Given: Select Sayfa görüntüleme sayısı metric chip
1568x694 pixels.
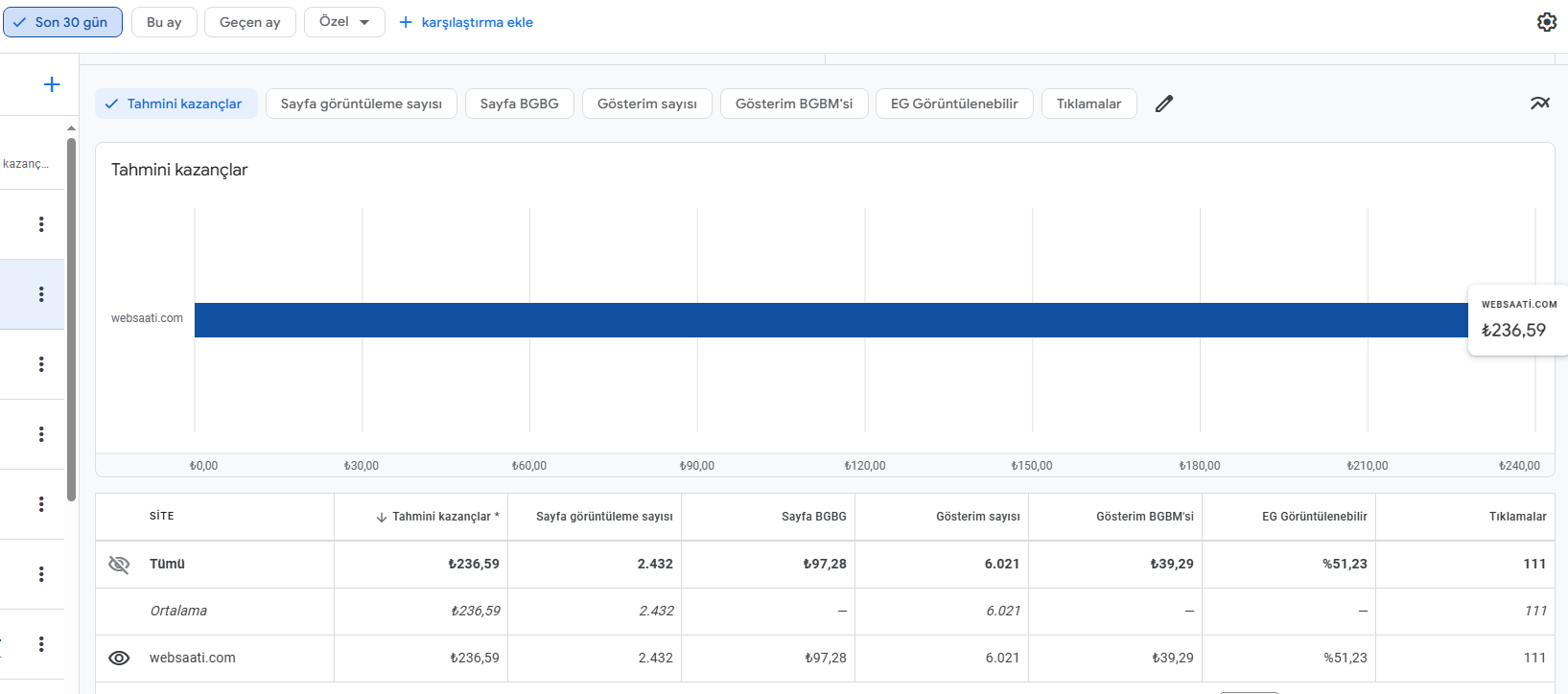Looking at the screenshot, I should tap(362, 104).
